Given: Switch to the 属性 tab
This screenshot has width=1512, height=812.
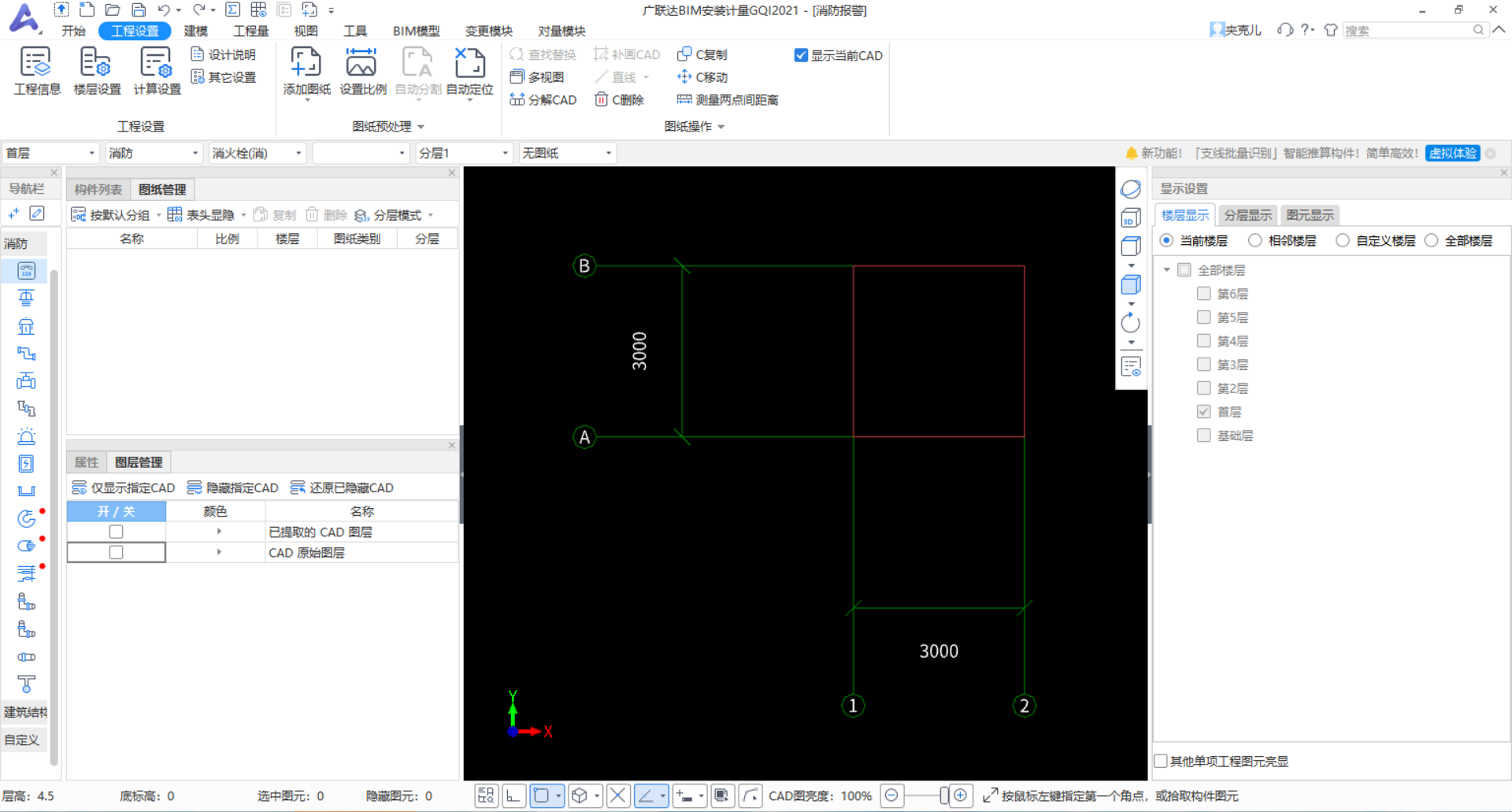Looking at the screenshot, I should 87,462.
